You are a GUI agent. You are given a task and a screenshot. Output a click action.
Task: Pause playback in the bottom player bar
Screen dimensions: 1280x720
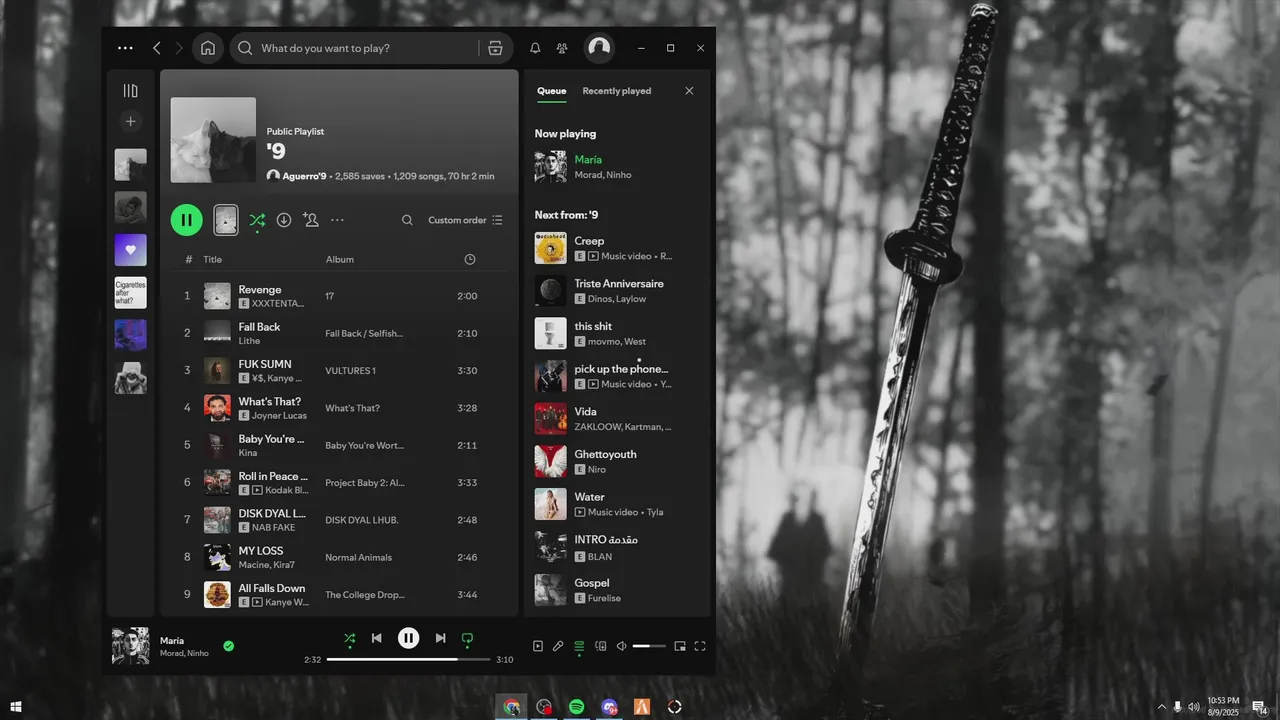pos(409,638)
